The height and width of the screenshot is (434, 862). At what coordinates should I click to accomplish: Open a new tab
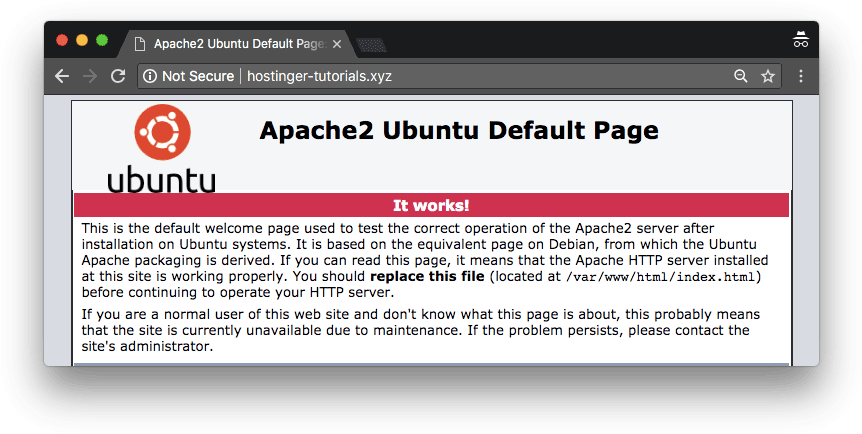click(371, 45)
